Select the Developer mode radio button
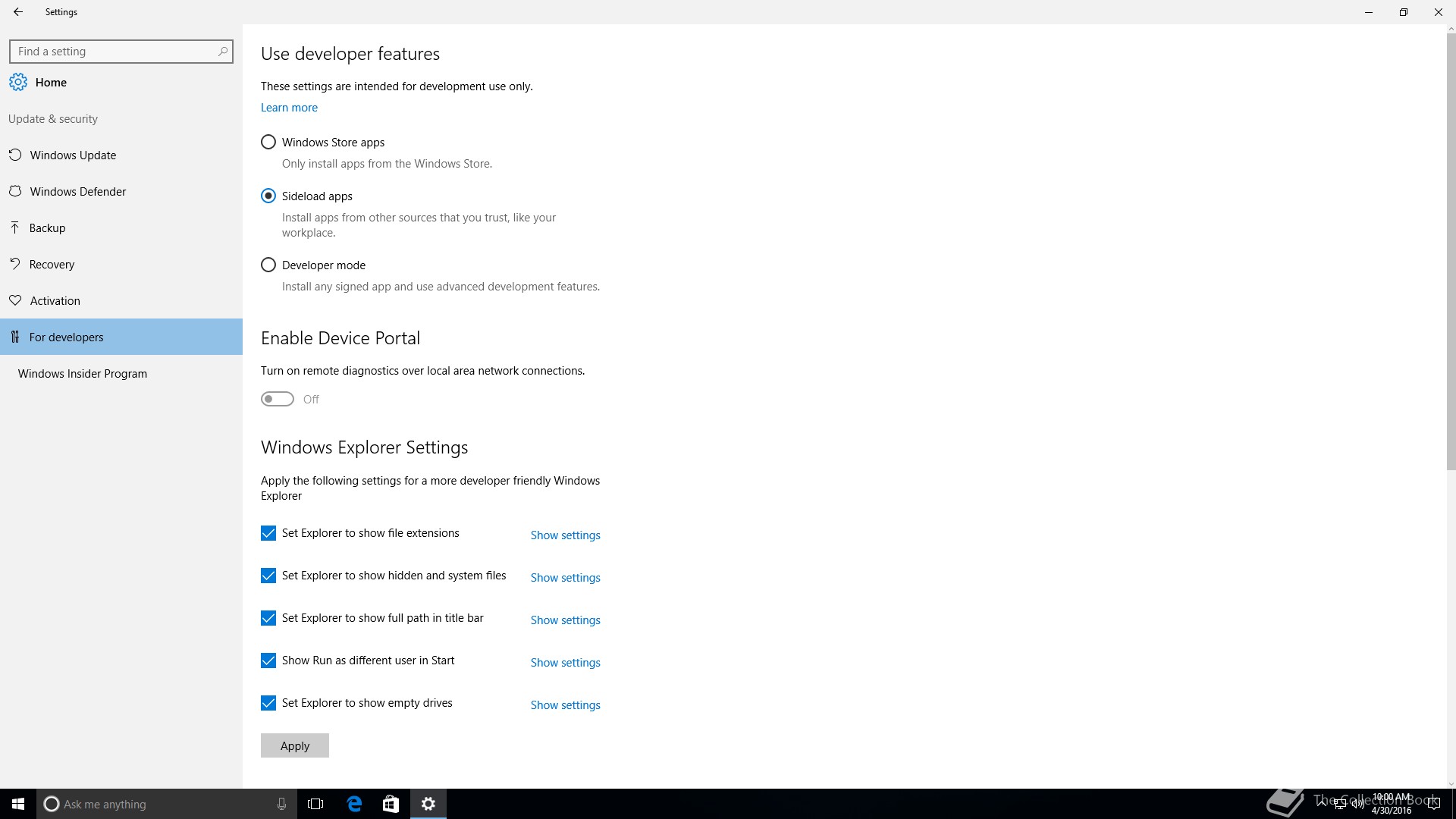The height and width of the screenshot is (819, 1456). pyautogui.click(x=268, y=265)
